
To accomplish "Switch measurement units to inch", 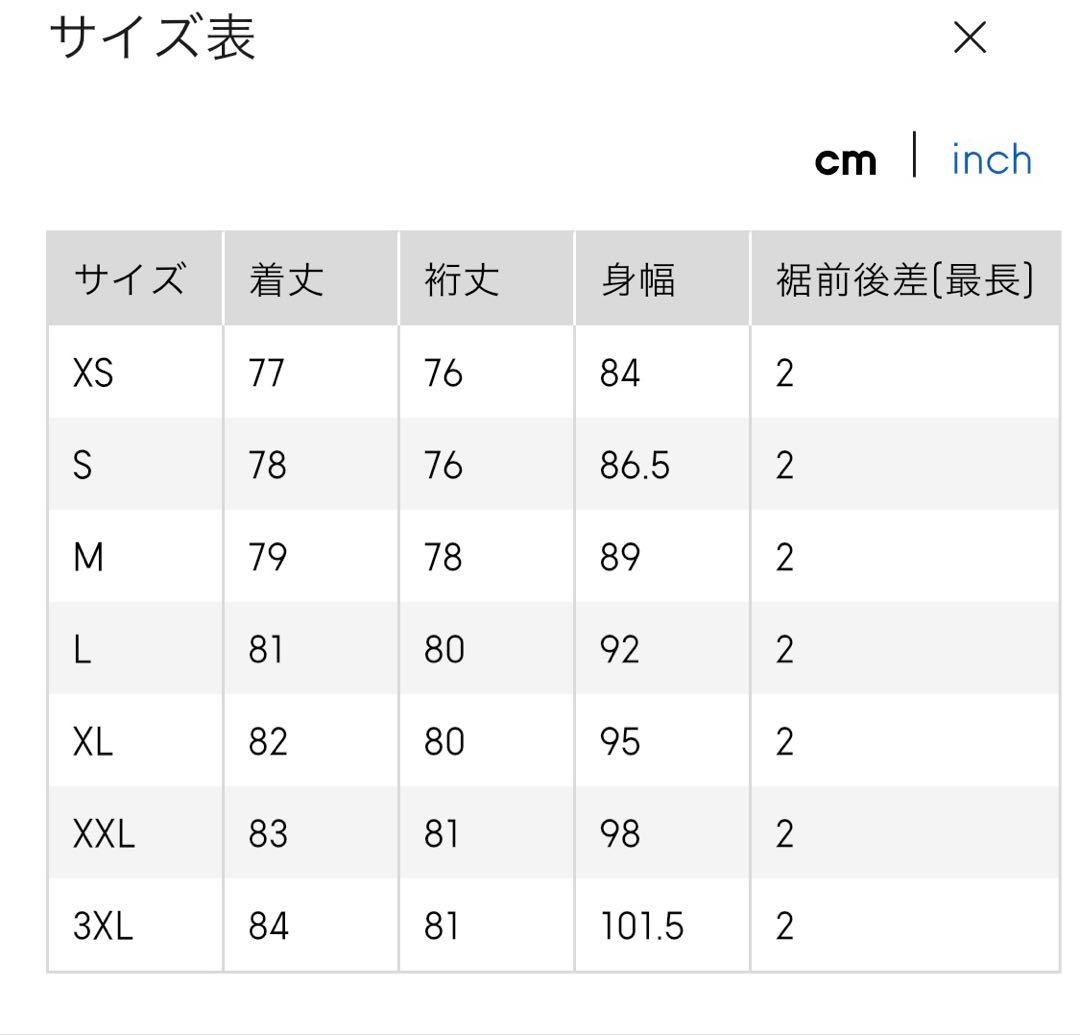I will tap(991, 160).
